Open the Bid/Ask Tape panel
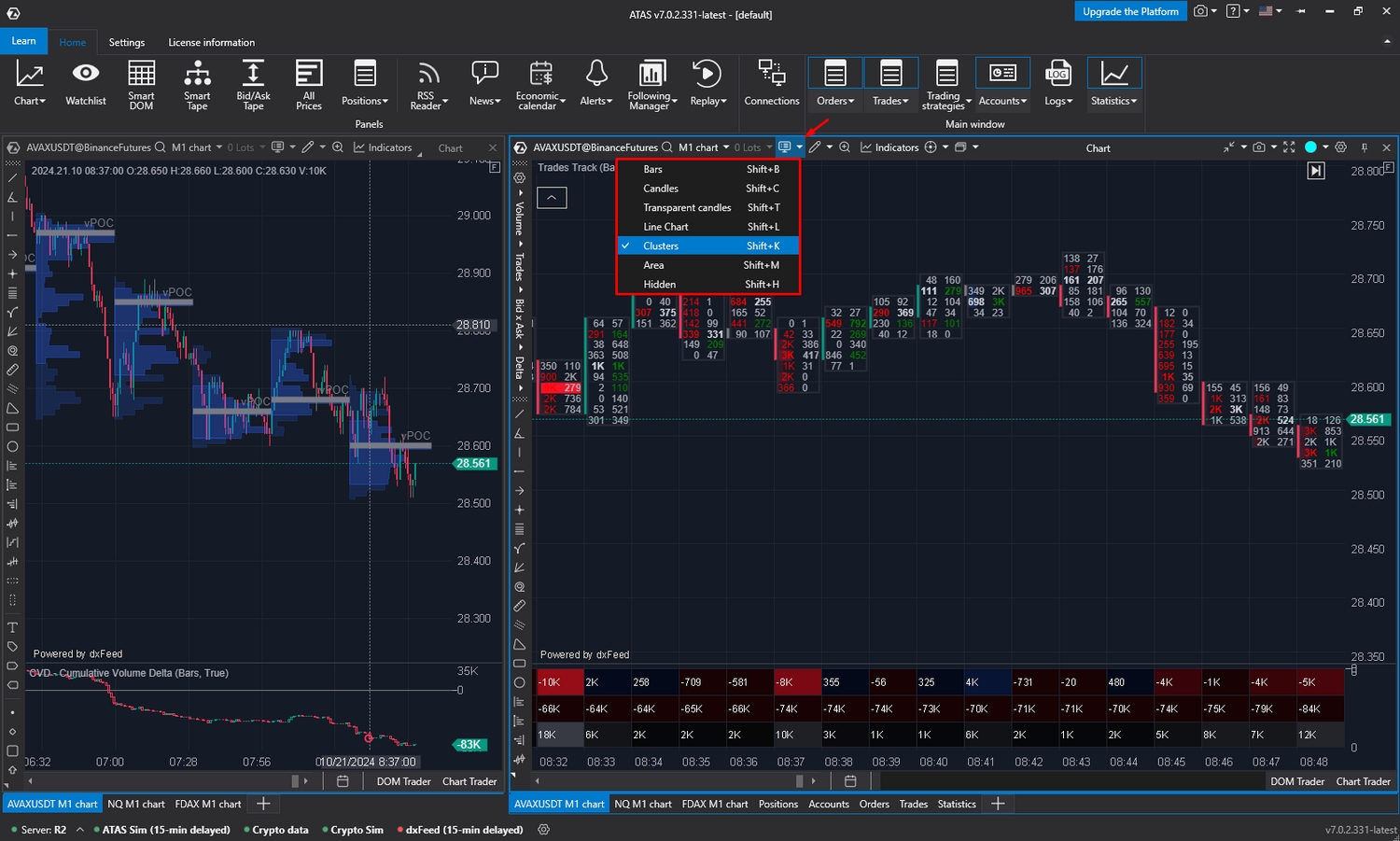1400x841 pixels. (x=253, y=84)
